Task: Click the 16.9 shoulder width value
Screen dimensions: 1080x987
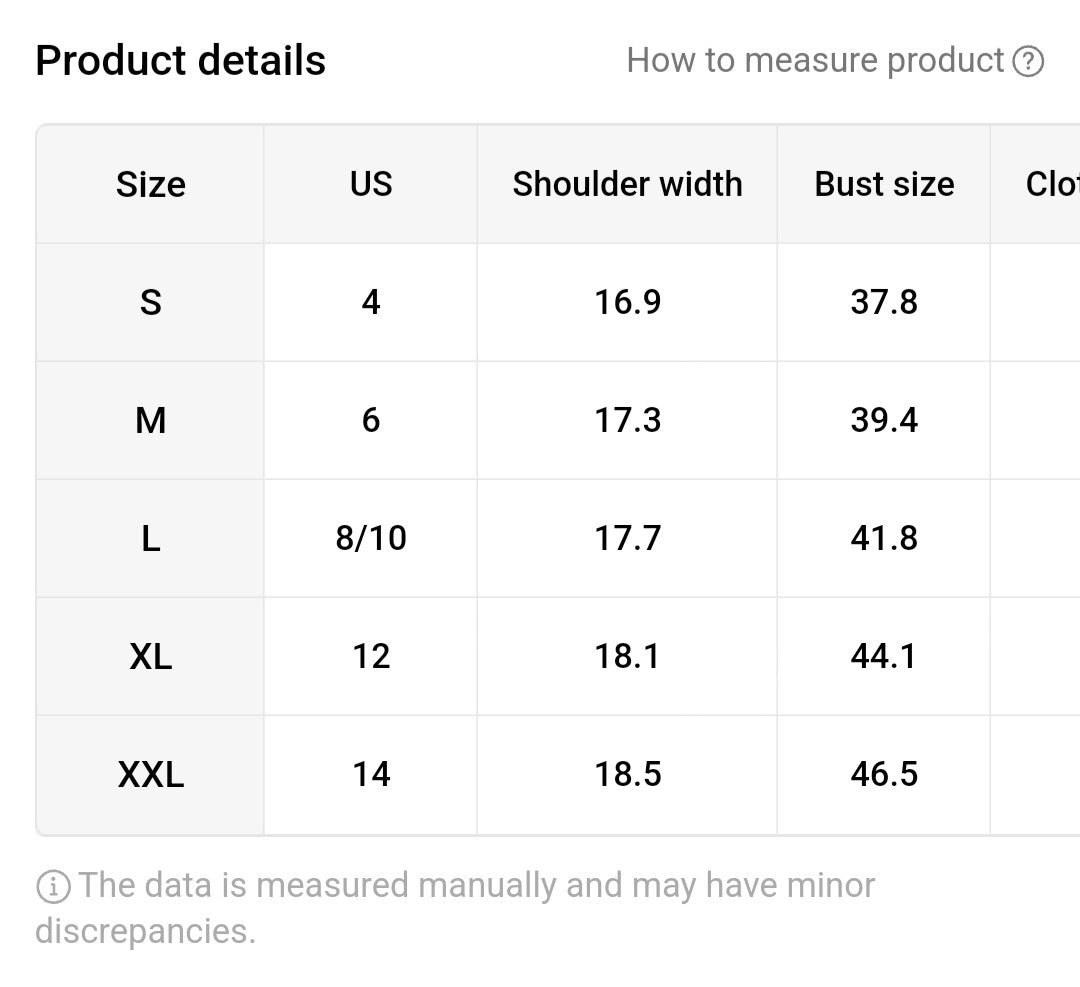Action: tap(627, 302)
